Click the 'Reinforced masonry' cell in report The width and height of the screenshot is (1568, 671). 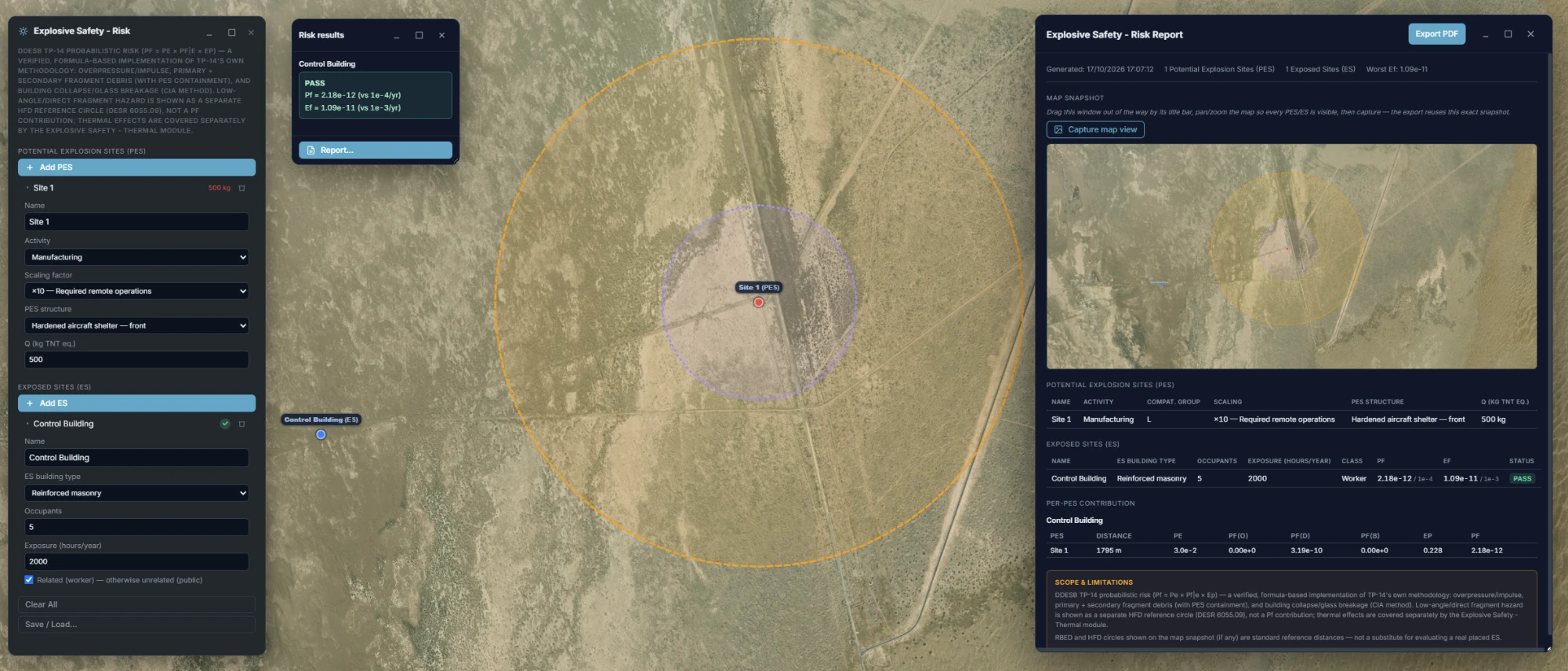coord(1151,479)
